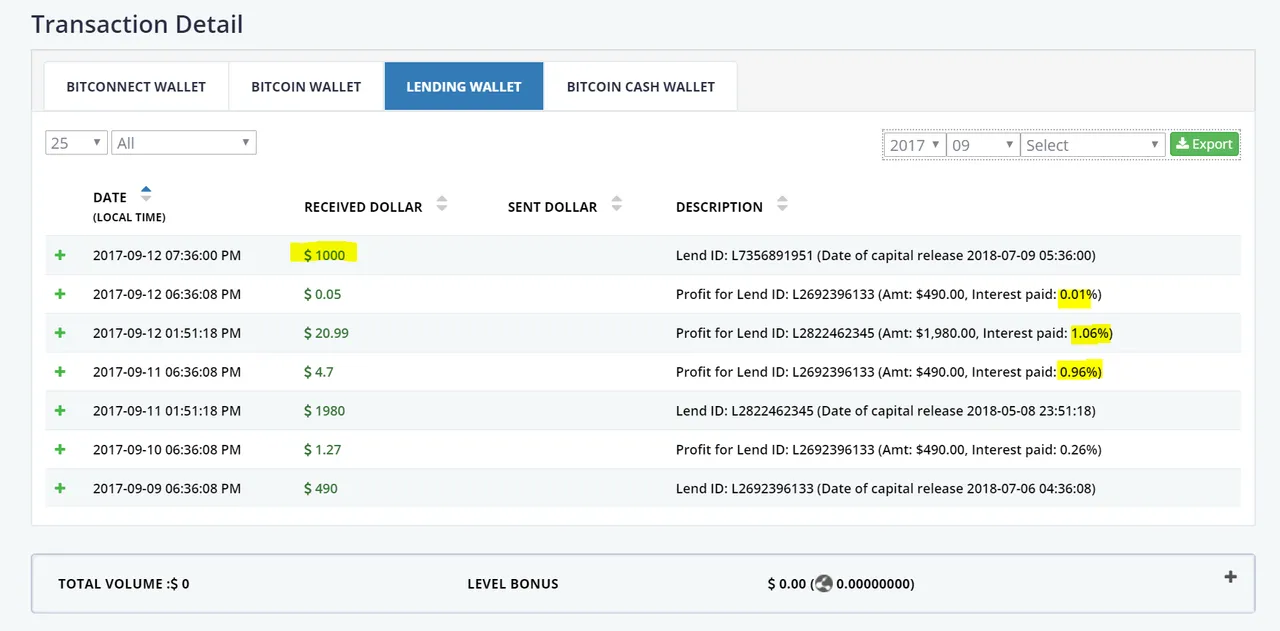This screenshot has height=631, width=1280.
Task: Click the green Export button
Action: tap(1204, 144)
